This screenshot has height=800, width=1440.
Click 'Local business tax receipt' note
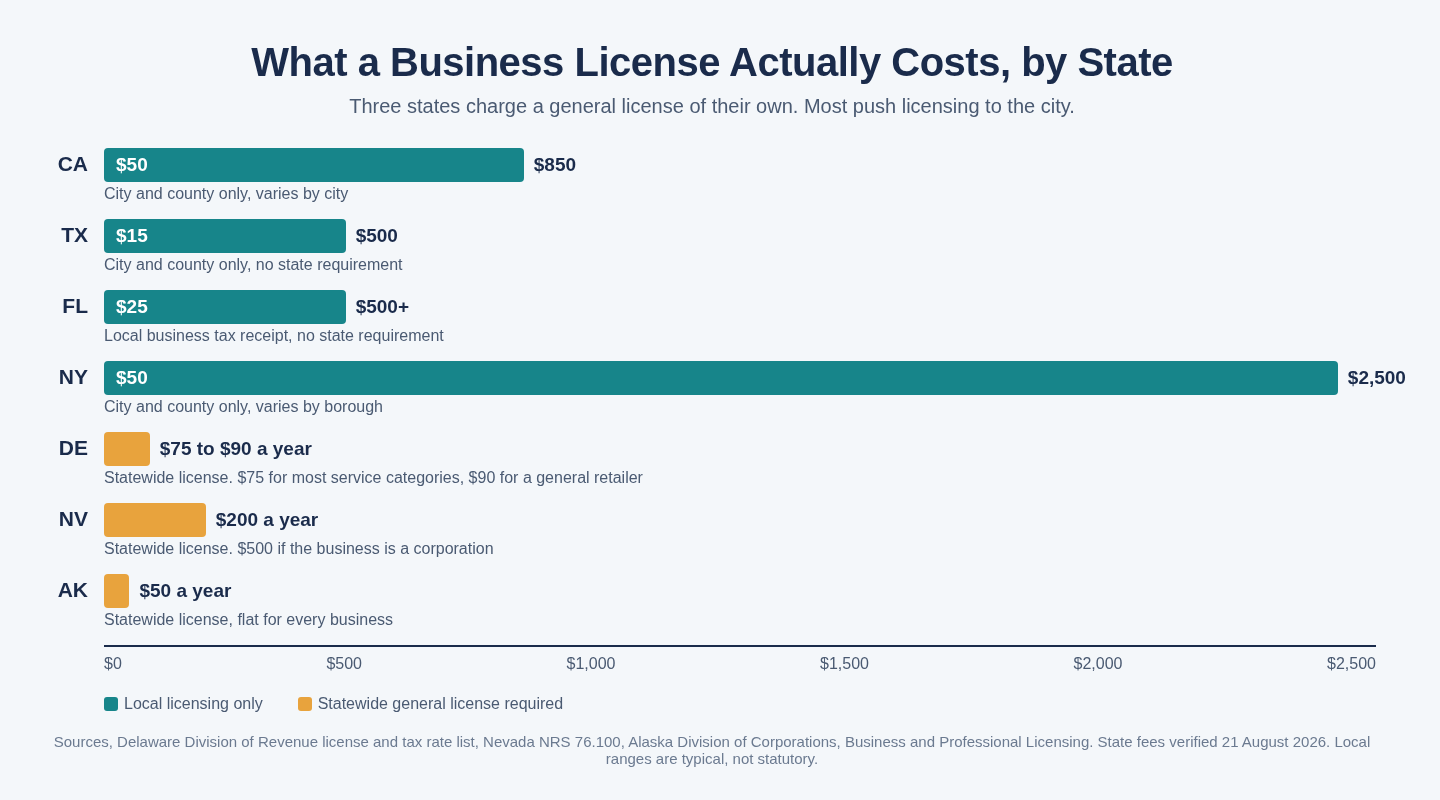point(274,336)
